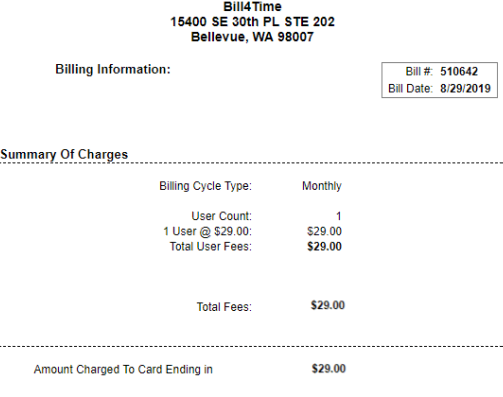Click the Total Fees label
The image size is (503, 397).
224,307
